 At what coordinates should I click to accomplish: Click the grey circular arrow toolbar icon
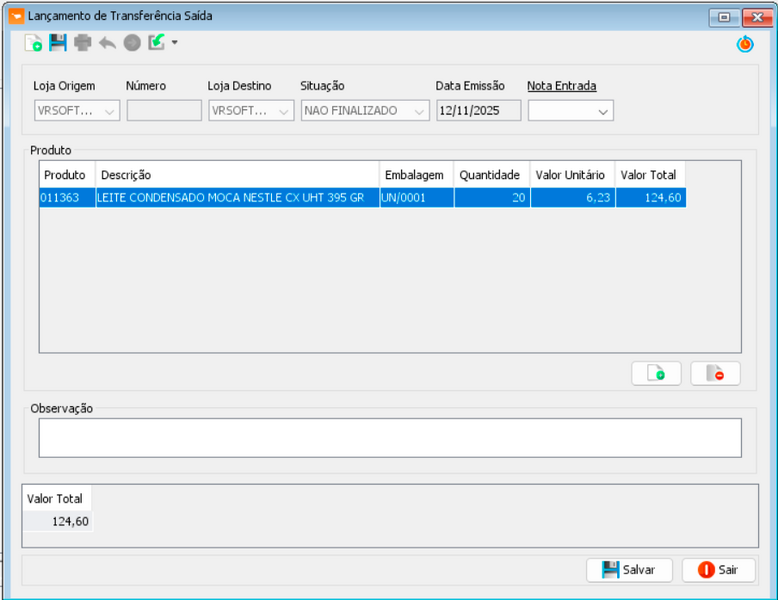click(x=132, y=43)
